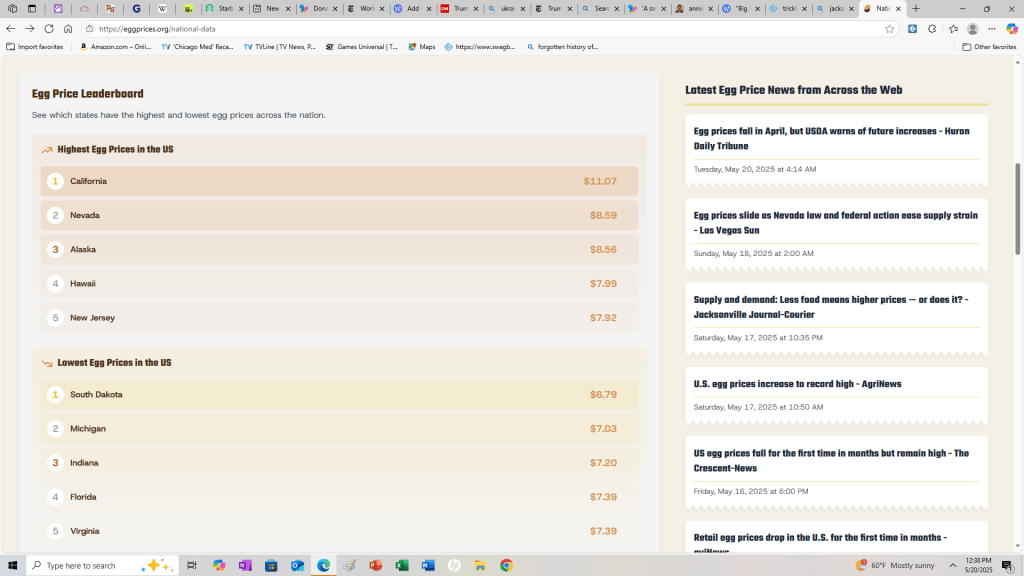Screen dimensions: 1024x576
Task: Click the page vertical scrollbar thumb
Action: tap(1018, 208)
